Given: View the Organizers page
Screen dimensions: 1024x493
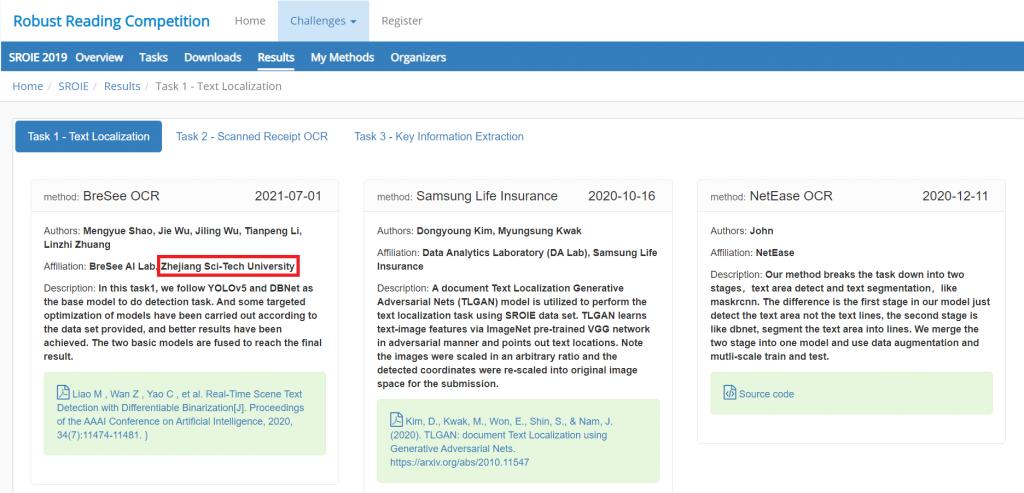Looking at the screenshot, I should click(418, 57).
